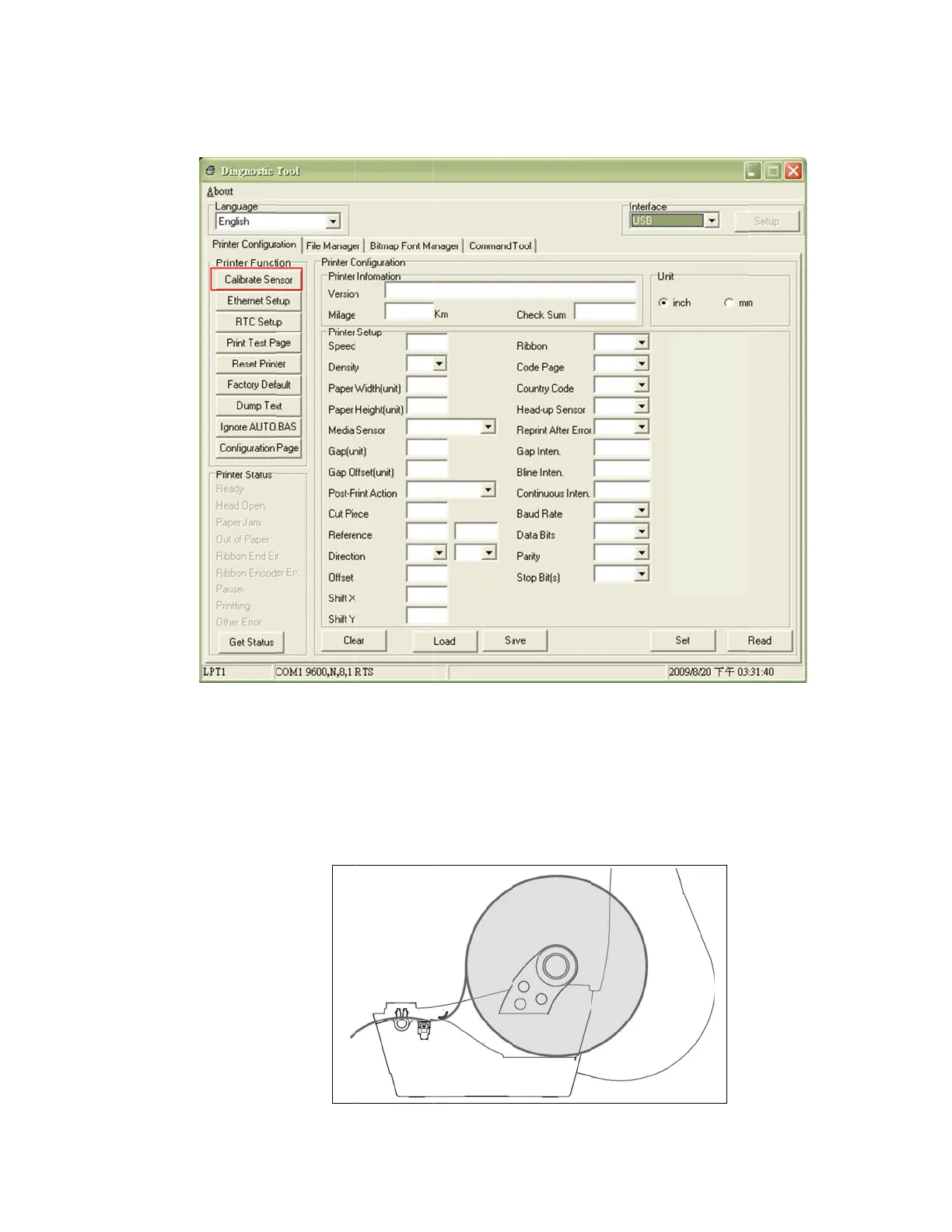Click the Calibrate Sensor button

258,280
